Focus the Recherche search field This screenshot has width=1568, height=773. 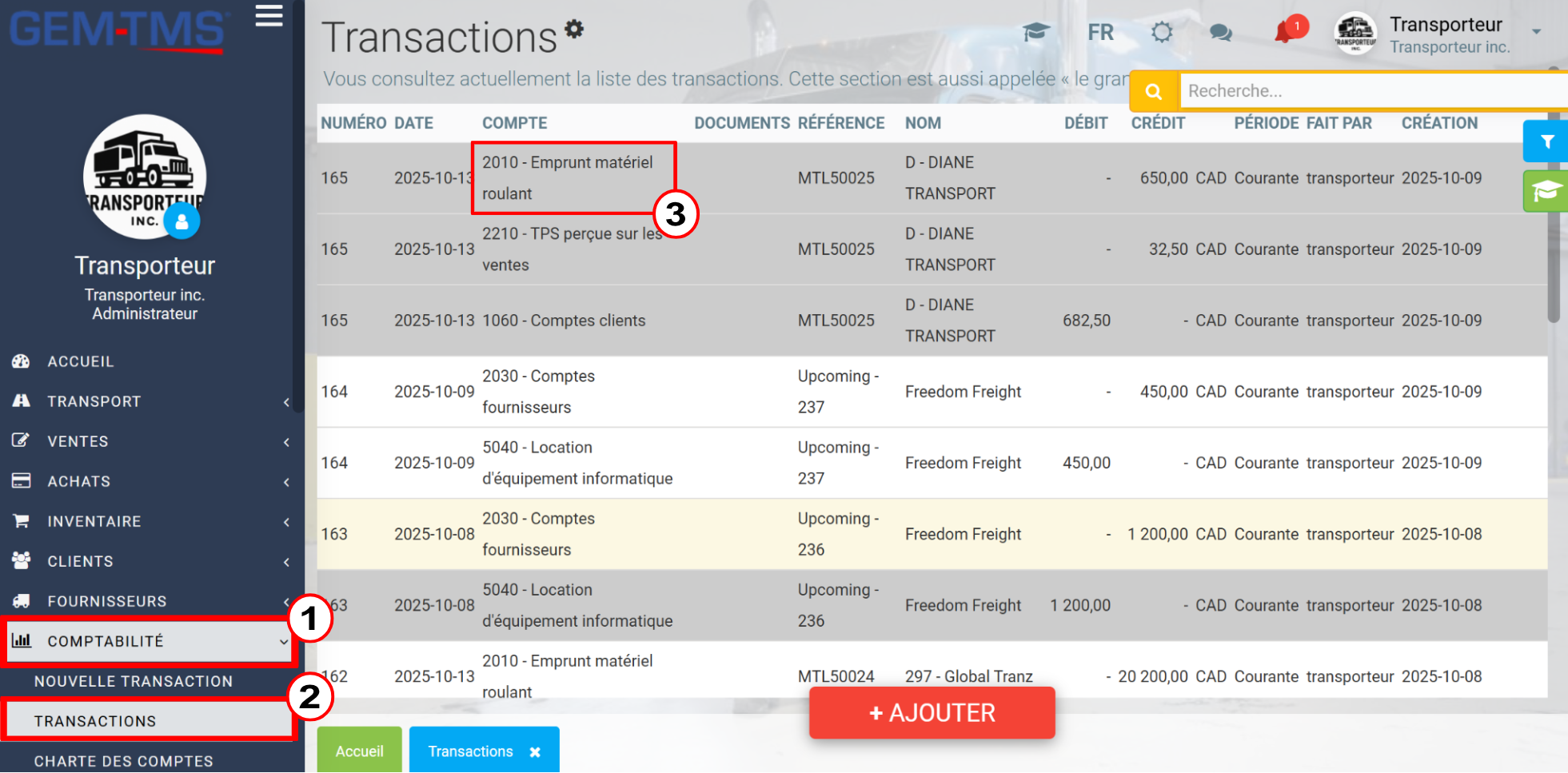[1373, 91]
